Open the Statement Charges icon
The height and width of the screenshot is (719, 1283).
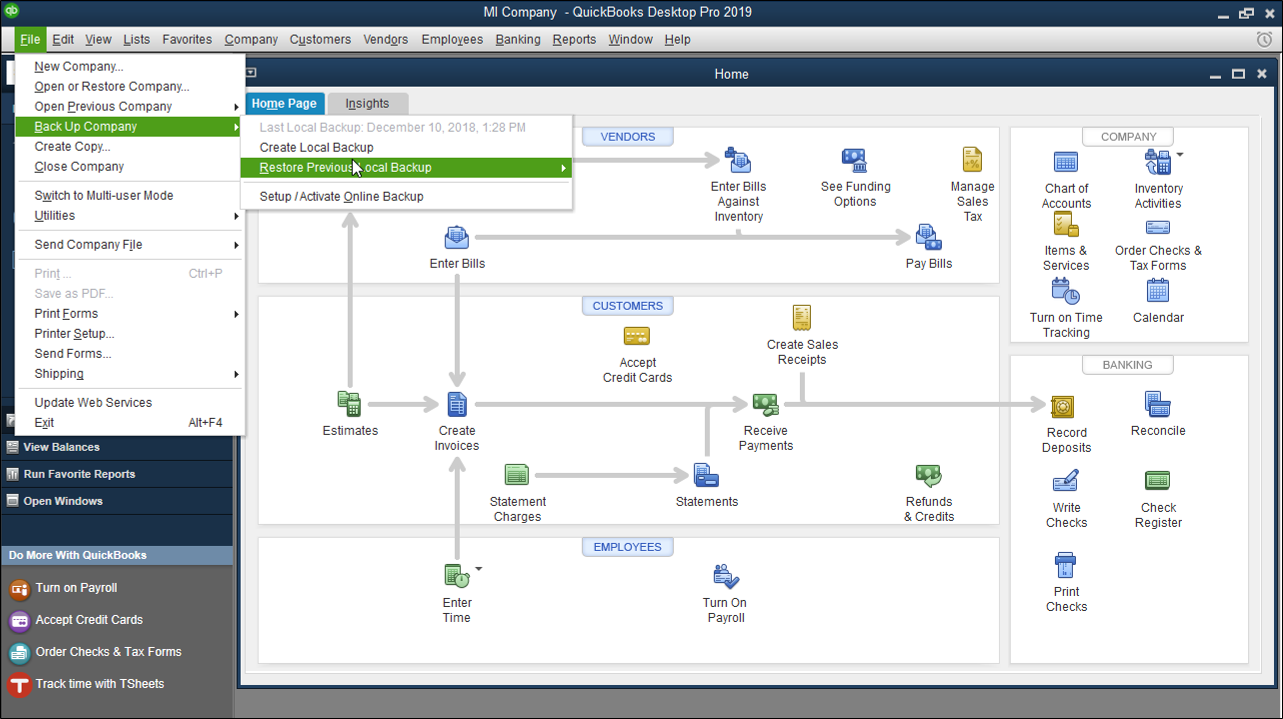tap(517, 475)
